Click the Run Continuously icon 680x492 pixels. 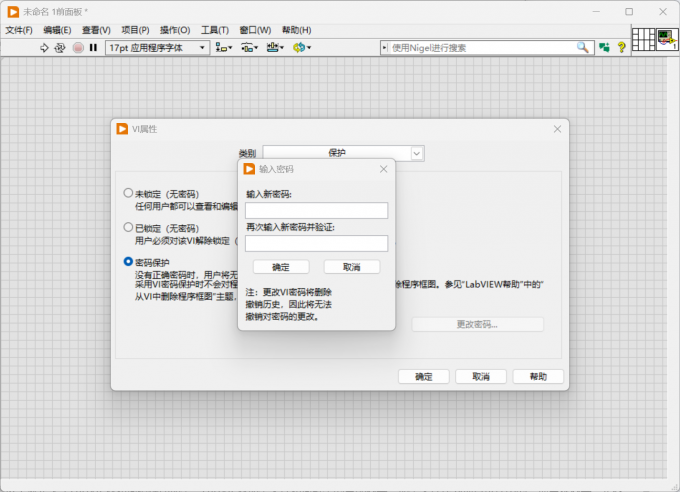[60, 48]
